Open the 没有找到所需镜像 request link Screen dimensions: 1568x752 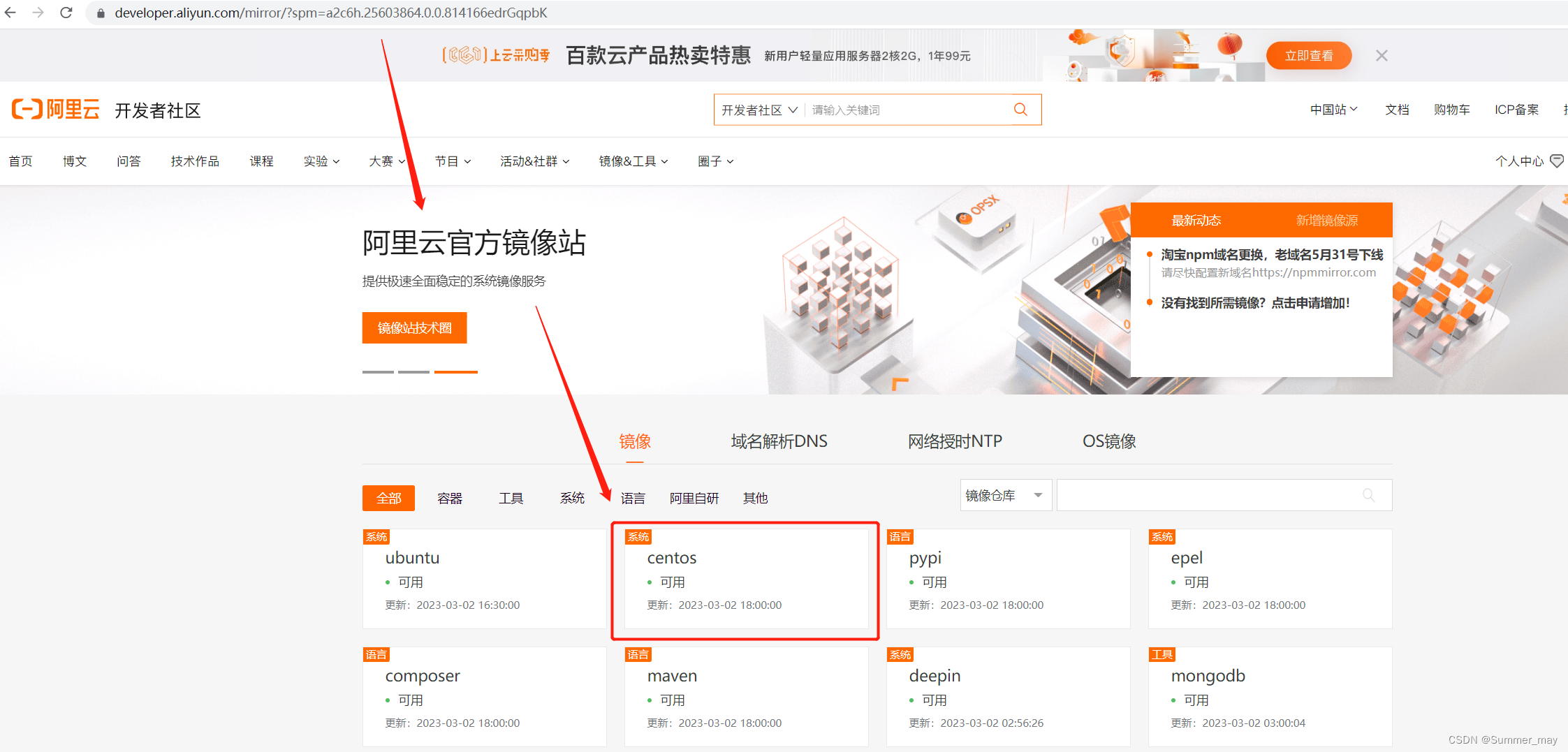coord(1255,303)
